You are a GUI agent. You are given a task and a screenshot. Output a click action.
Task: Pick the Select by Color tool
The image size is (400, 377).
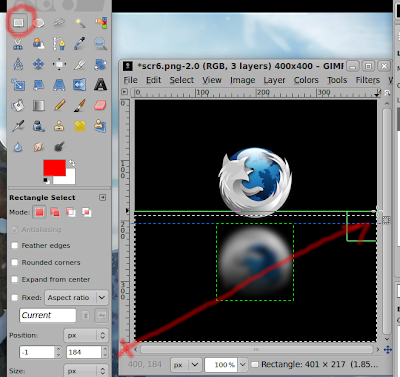(101, 23)
